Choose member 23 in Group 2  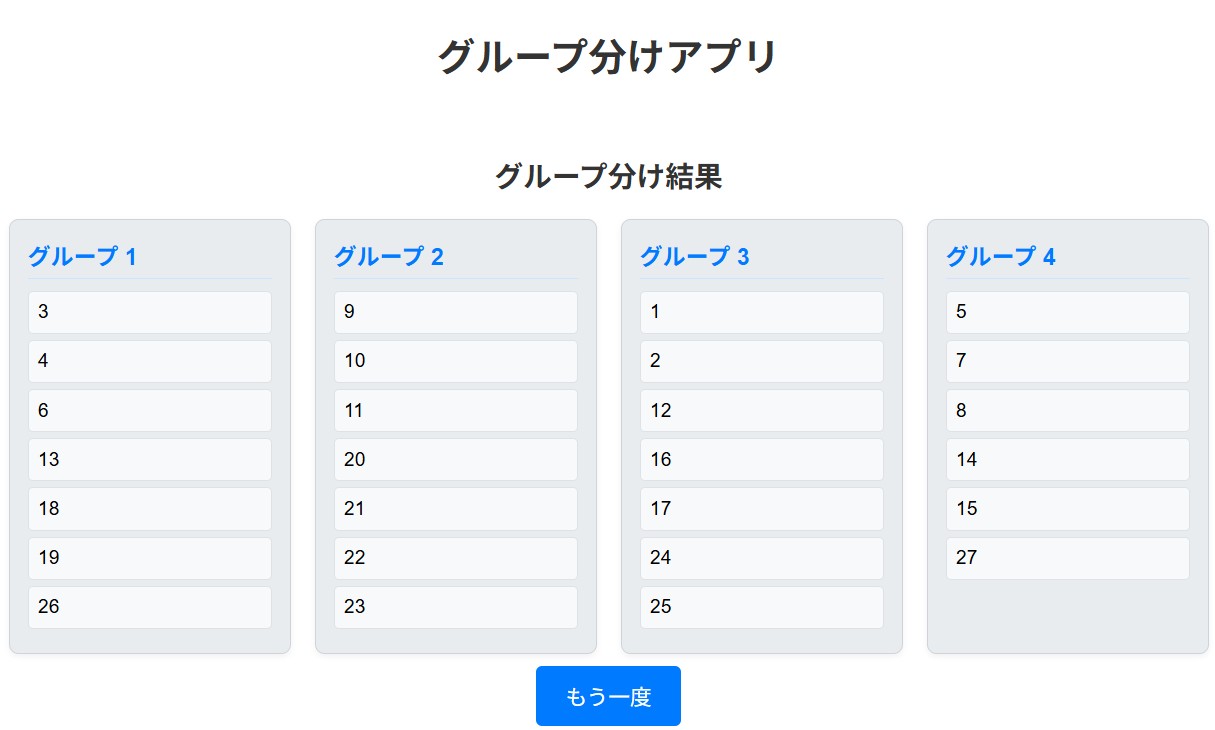[456, 607]
